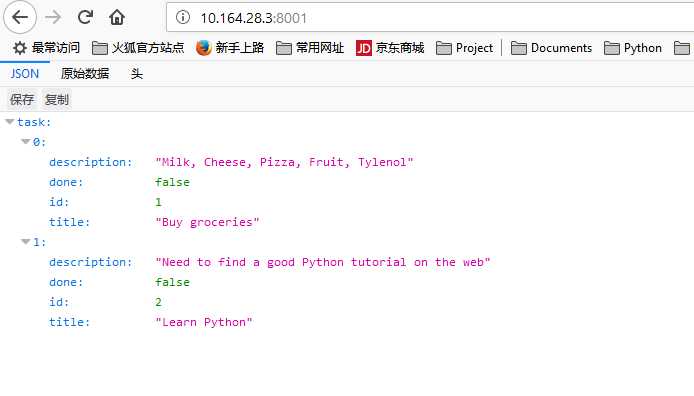The height and width of the screenshot is (396, 694).
Task: Click the title "Buy groceries"
Action: 207,222
